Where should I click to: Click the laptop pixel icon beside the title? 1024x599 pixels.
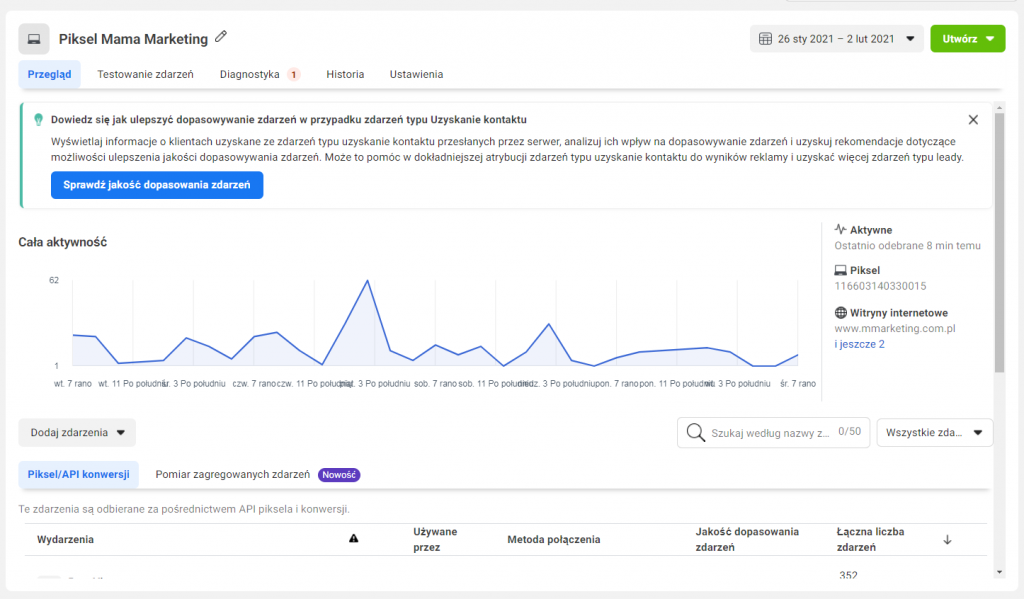point(34,39)
